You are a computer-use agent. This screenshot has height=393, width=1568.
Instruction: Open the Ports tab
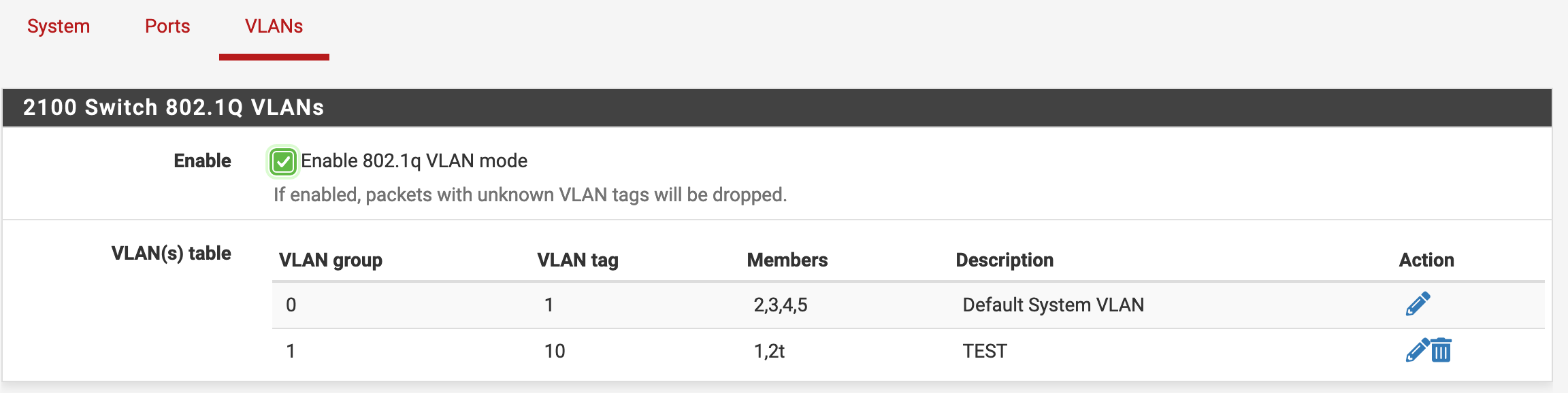pyautogui.click(x=167, y=26)
